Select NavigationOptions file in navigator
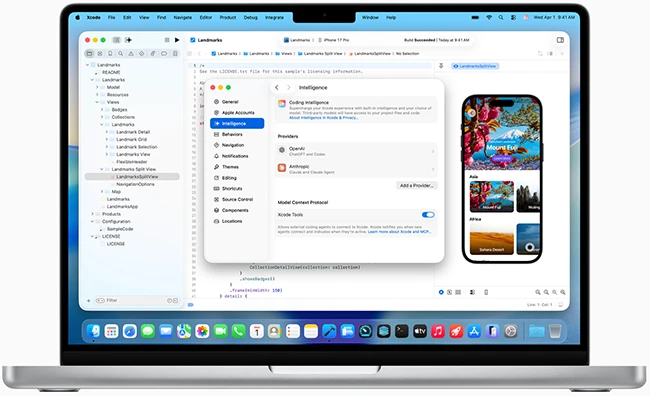 (x=135, y=184)
